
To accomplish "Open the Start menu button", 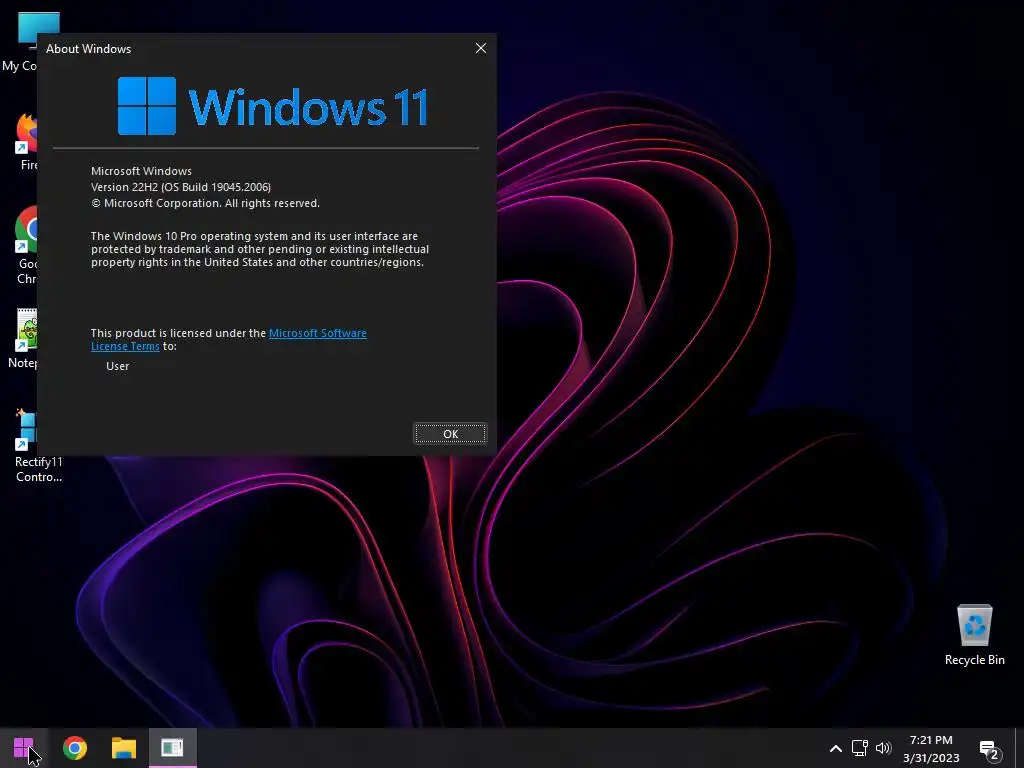I will [x=24, y=748].
